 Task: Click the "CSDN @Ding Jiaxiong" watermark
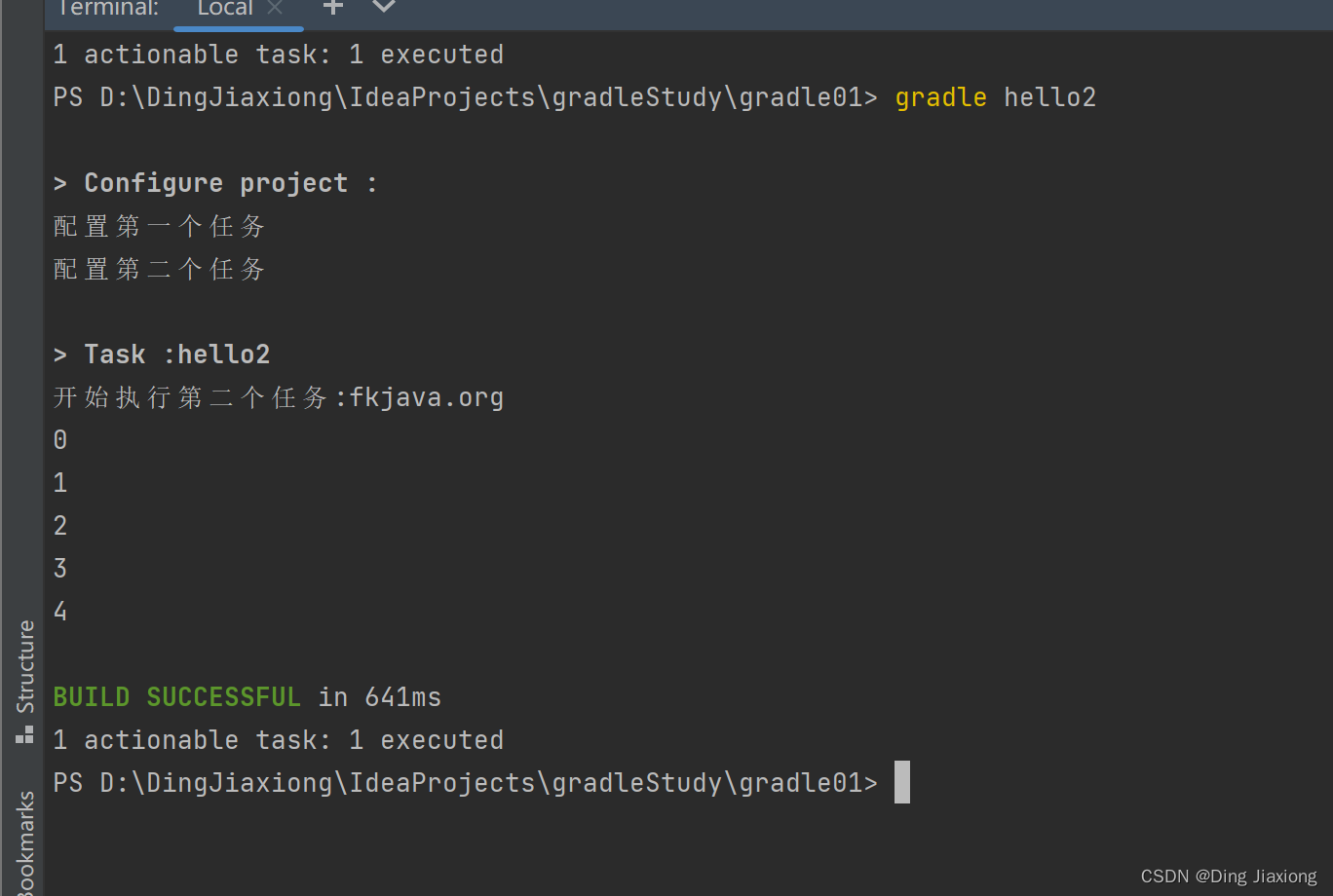click(1228, 877)
